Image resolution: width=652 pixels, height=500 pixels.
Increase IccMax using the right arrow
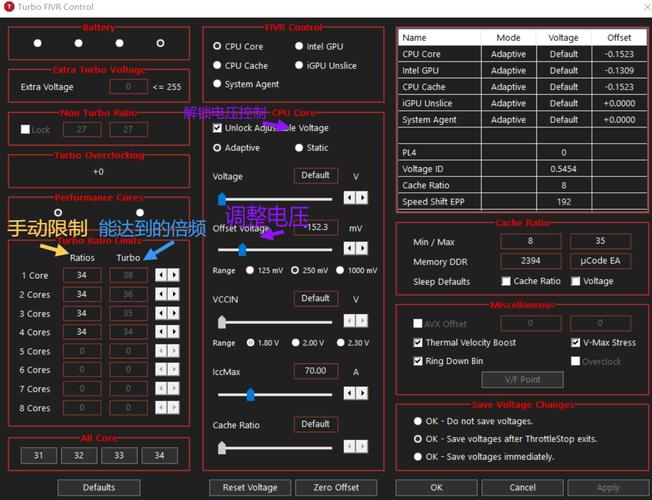tap(362, 393)
